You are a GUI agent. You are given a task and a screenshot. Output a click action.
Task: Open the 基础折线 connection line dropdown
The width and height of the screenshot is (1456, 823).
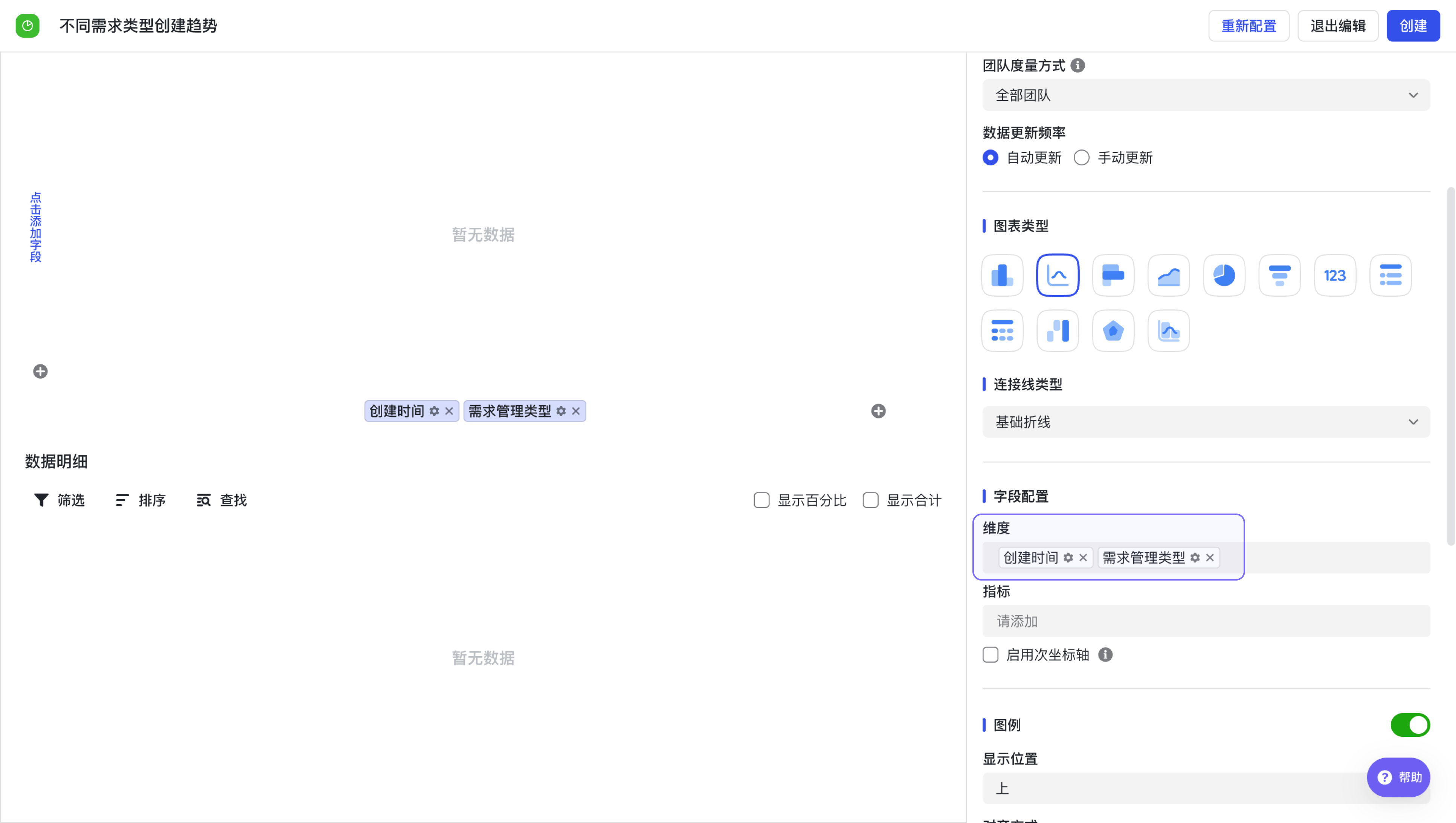(x=1206, y=422)
